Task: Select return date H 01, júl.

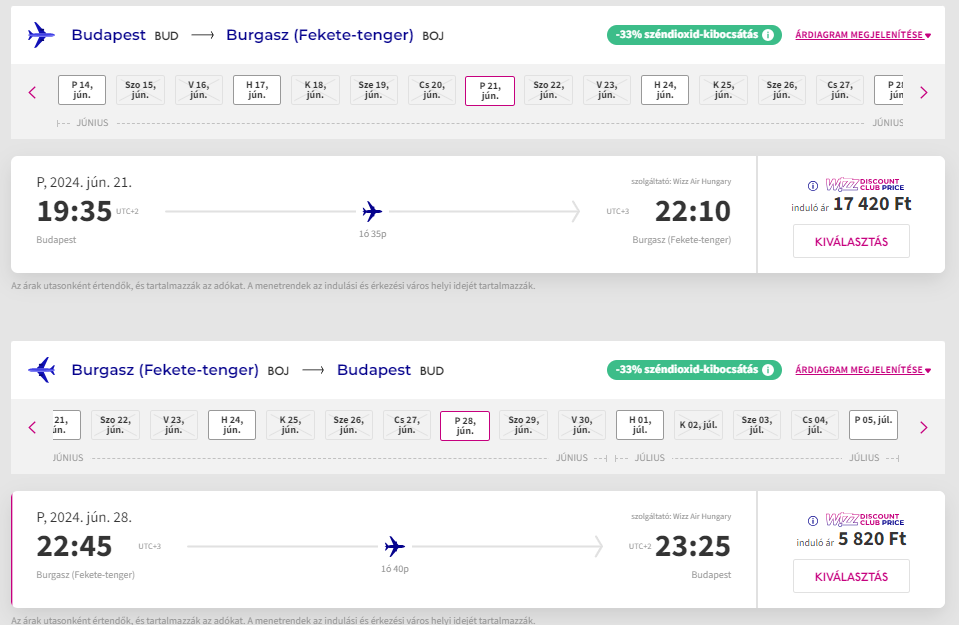Action: tap(640, 425)
